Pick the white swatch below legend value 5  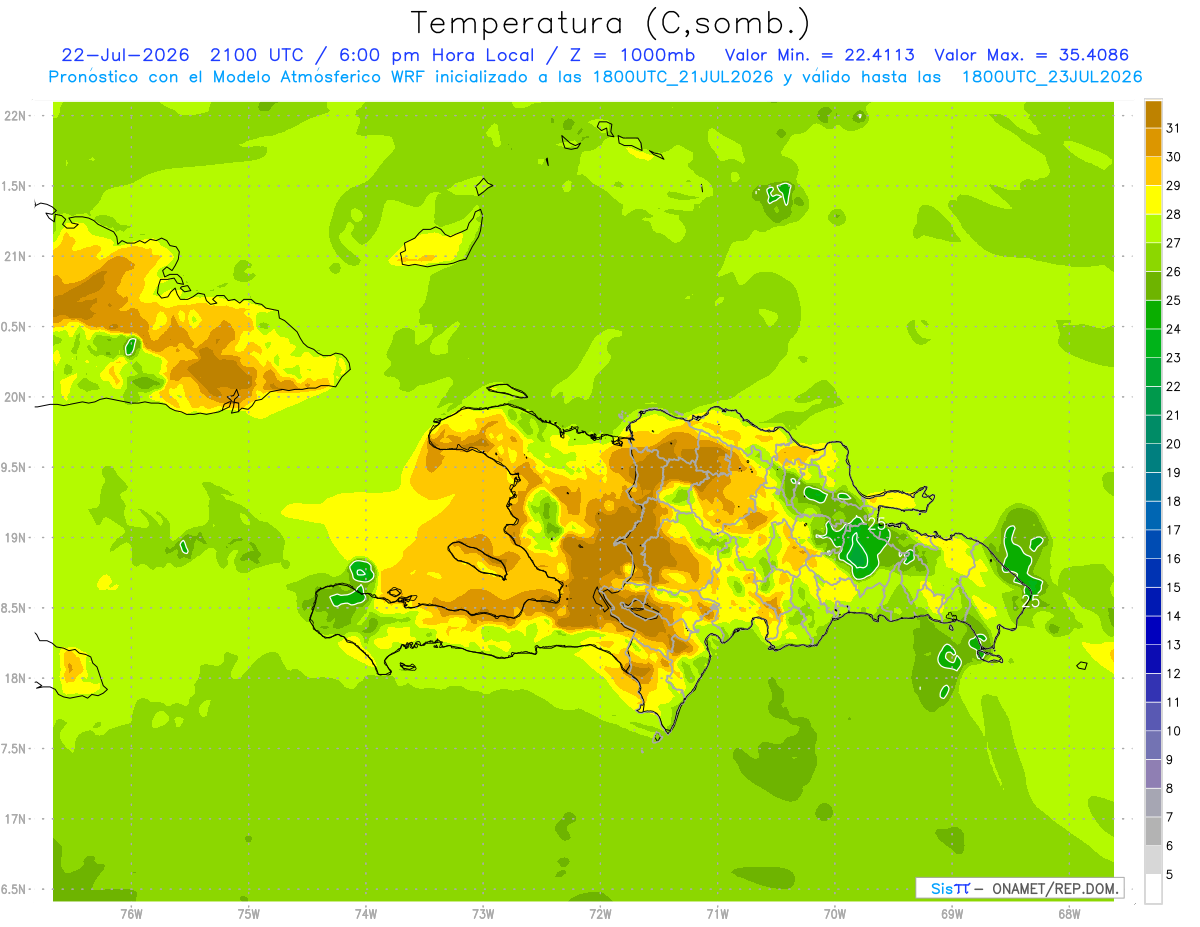[1153, 889]
